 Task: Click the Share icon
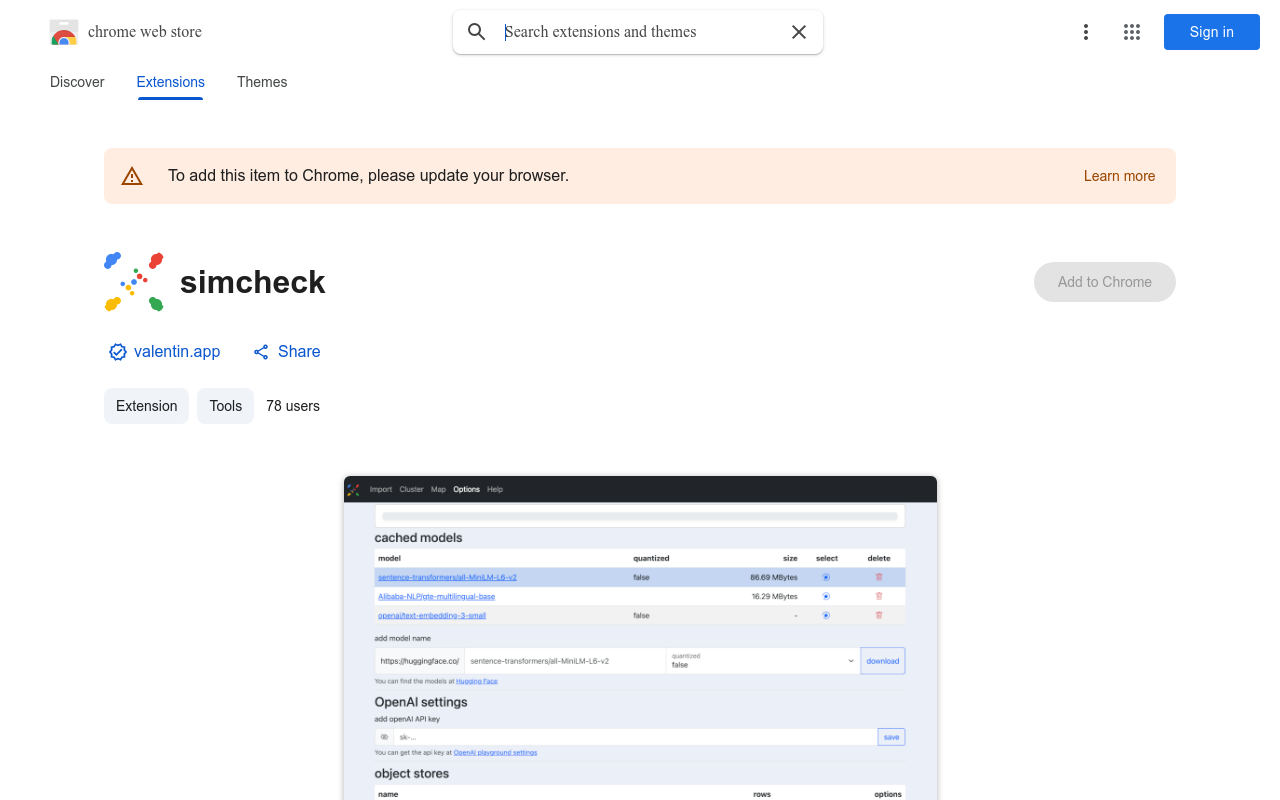(x=261, y=352)
